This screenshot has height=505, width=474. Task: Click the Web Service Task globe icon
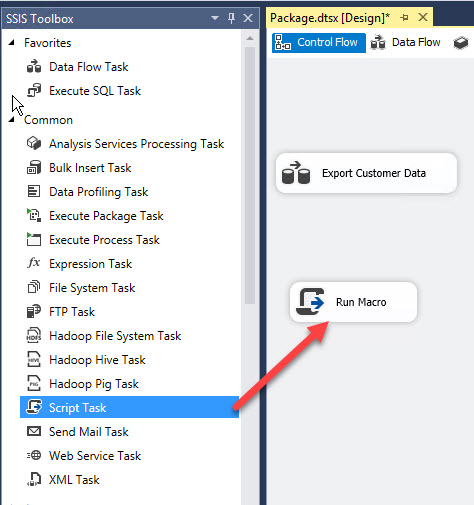(x=34, y=456)
